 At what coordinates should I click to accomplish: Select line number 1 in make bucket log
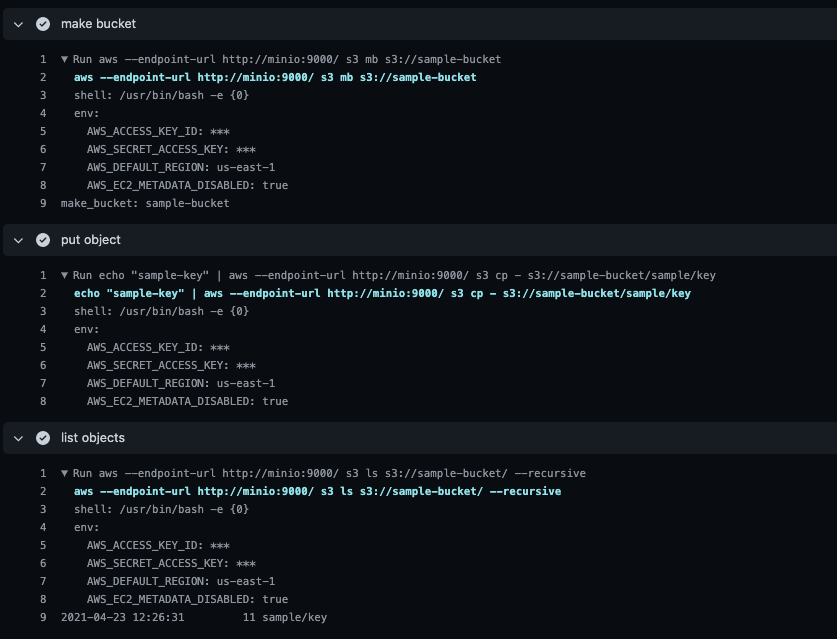(x=43, y=59)
